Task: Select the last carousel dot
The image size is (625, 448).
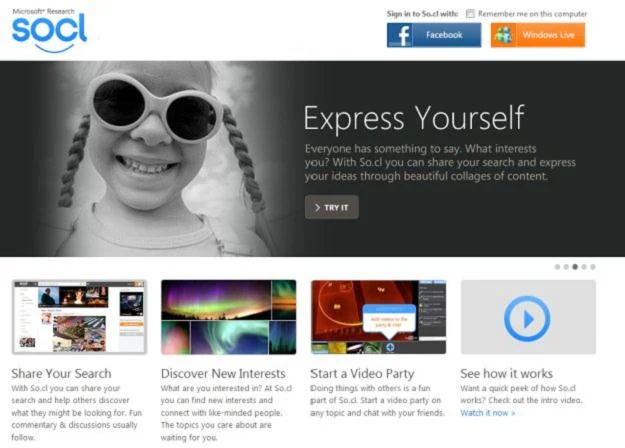Action: coord(593,267)
